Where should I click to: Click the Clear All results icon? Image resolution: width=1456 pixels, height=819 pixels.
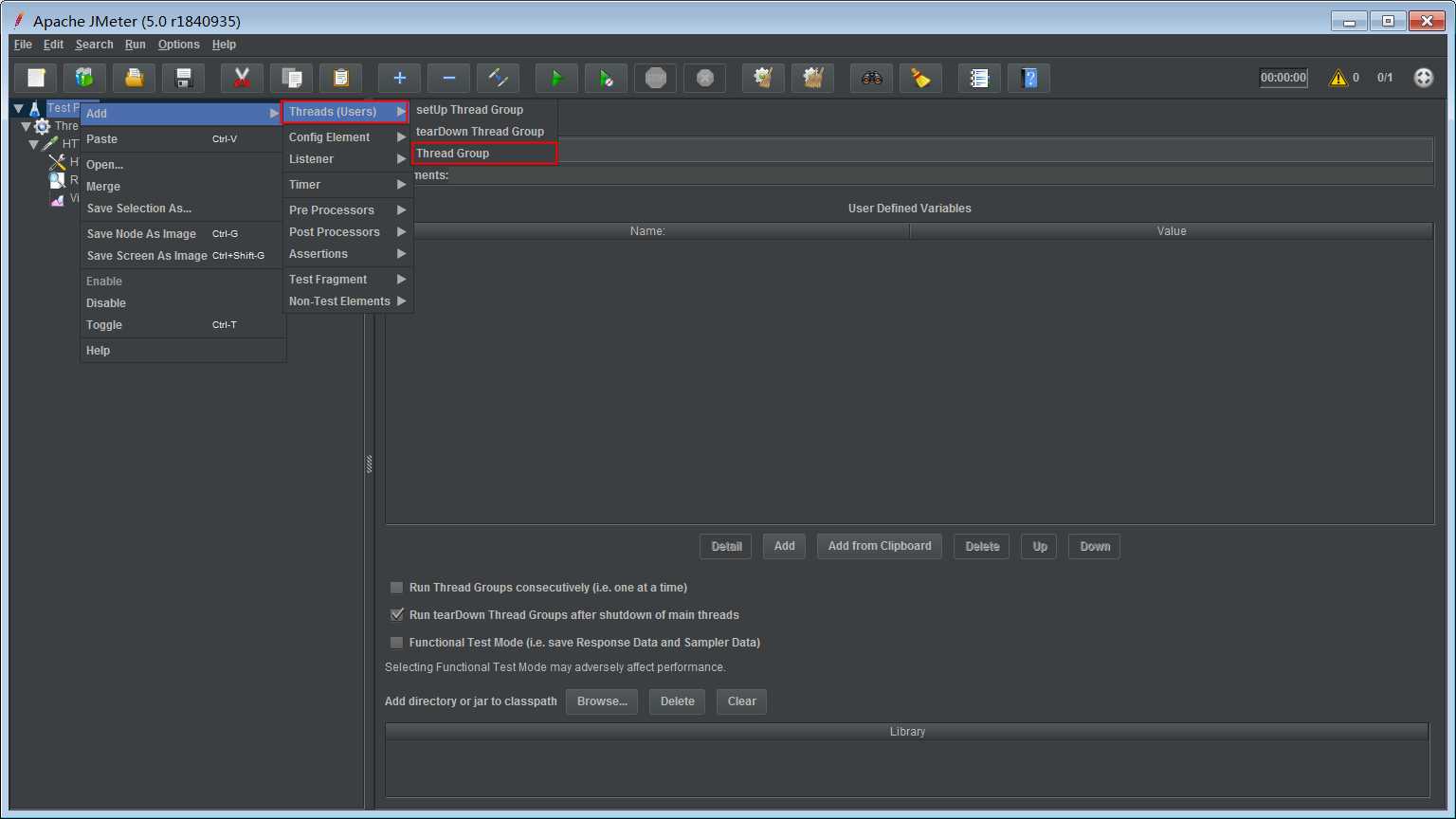tap(813, 78)
